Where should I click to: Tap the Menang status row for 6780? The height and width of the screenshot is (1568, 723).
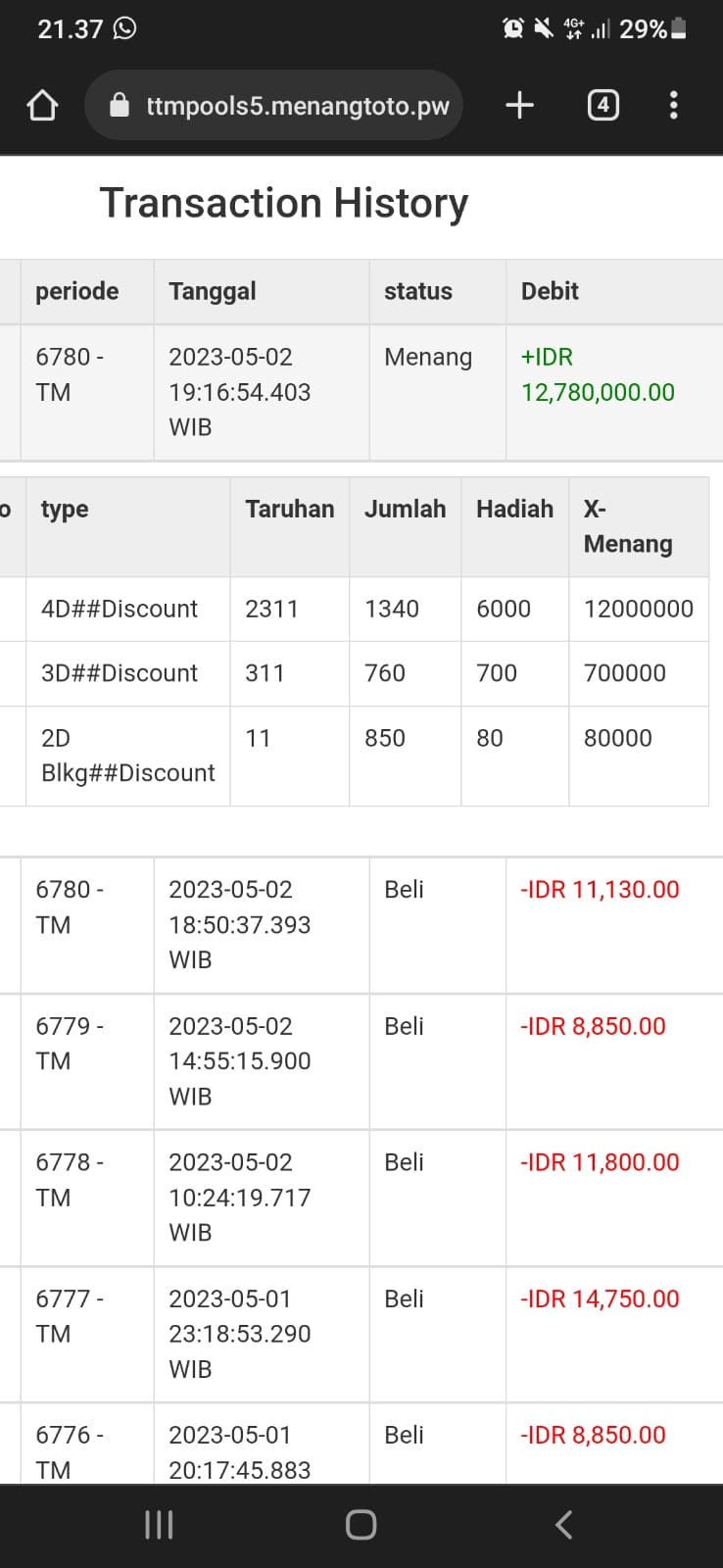click(428, 357)
